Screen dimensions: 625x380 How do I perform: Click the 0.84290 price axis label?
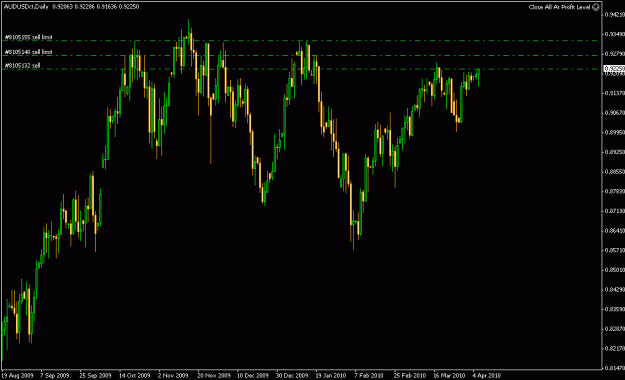615,289
